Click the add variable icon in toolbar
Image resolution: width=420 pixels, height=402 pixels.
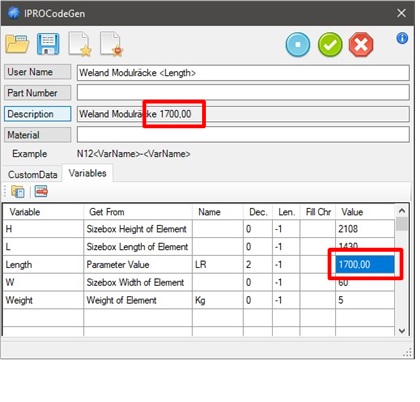[x=18, y=192]
